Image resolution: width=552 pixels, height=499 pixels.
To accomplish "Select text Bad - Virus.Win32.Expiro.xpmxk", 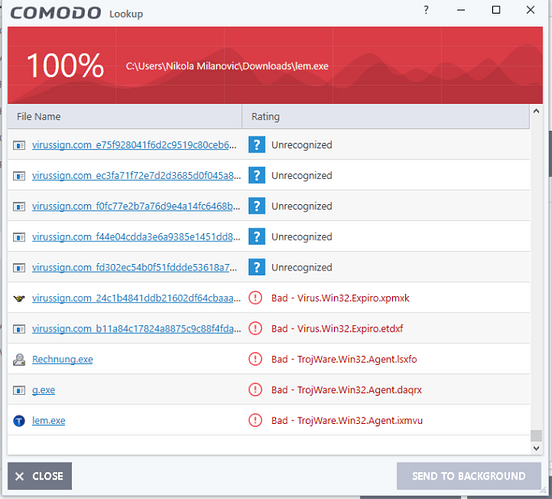I will coord(340,298).
